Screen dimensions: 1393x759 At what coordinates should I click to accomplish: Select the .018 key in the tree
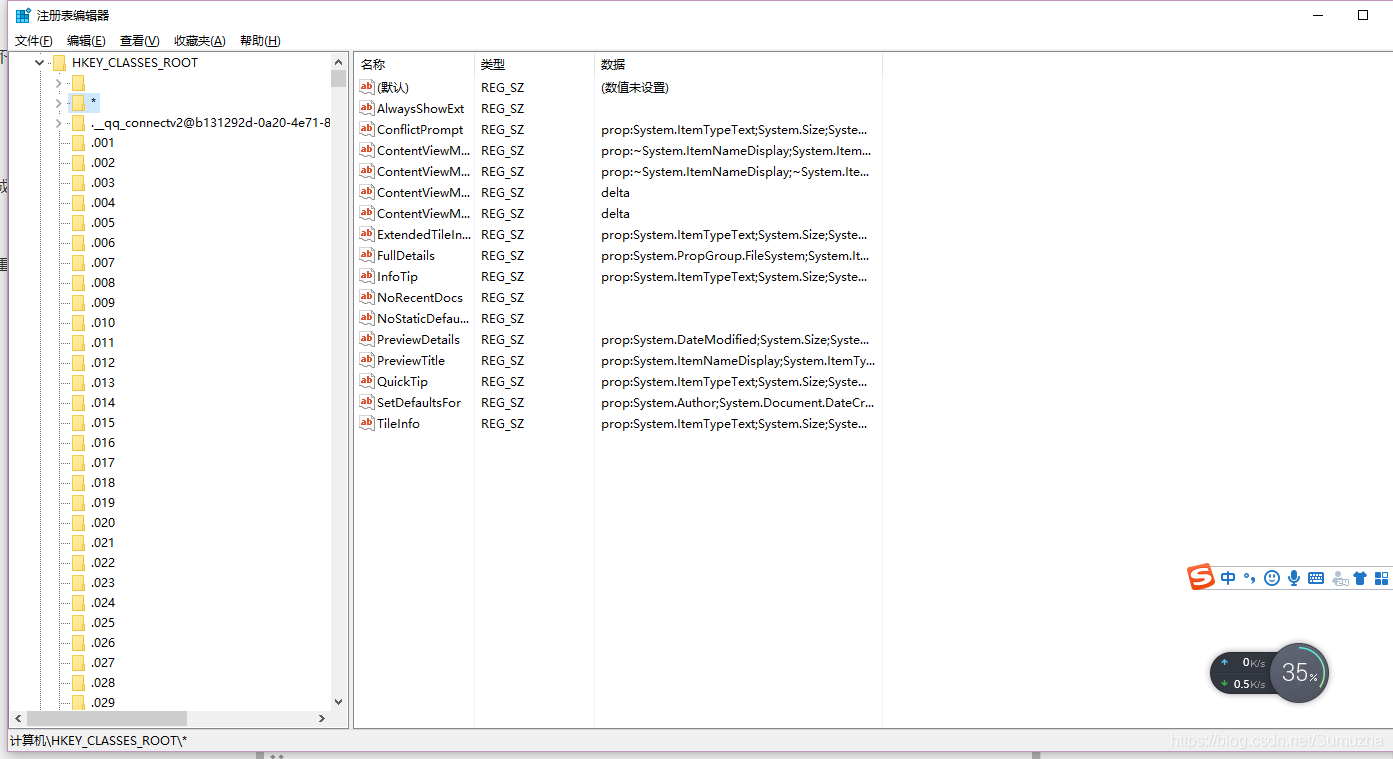[x=103, y=482]
